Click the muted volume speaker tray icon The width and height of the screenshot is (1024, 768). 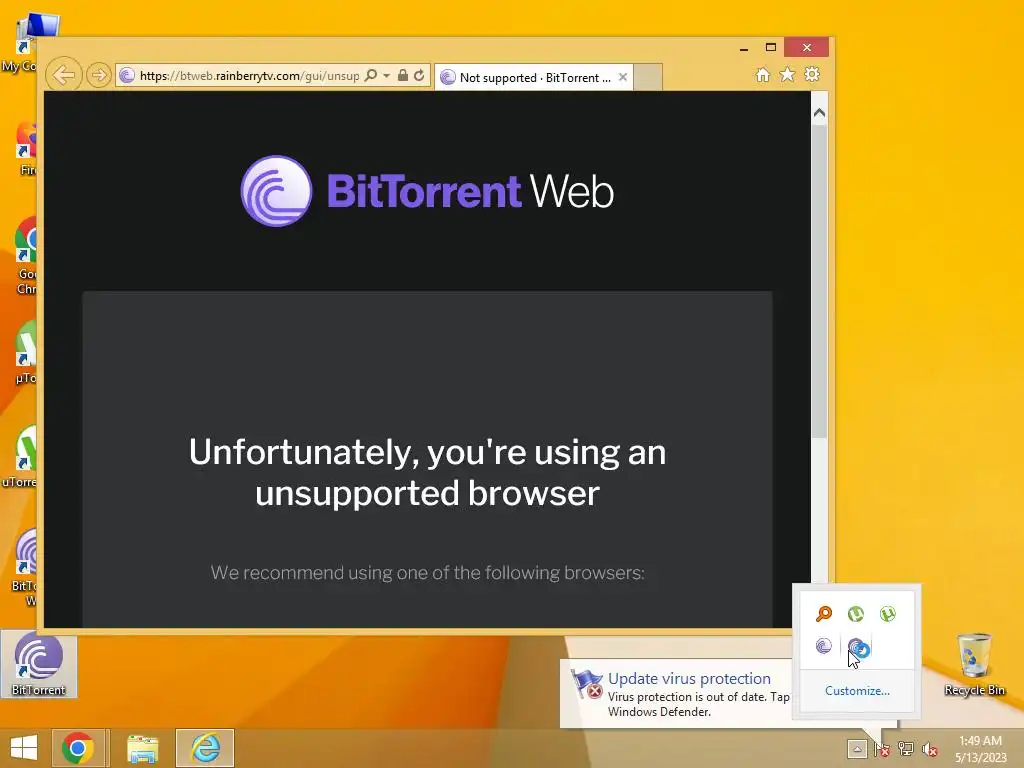tap(929, 748)
